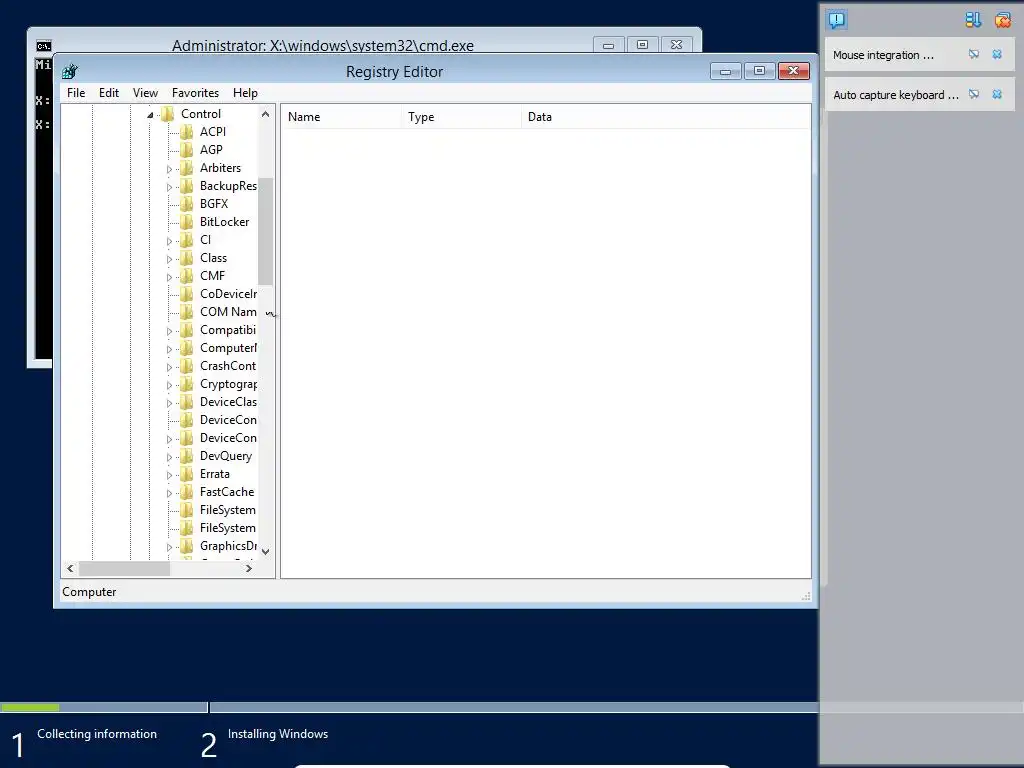Expand the CI key
This screenshot has width=1024, height=768.
pyautogui.click(x=169, y=241)
